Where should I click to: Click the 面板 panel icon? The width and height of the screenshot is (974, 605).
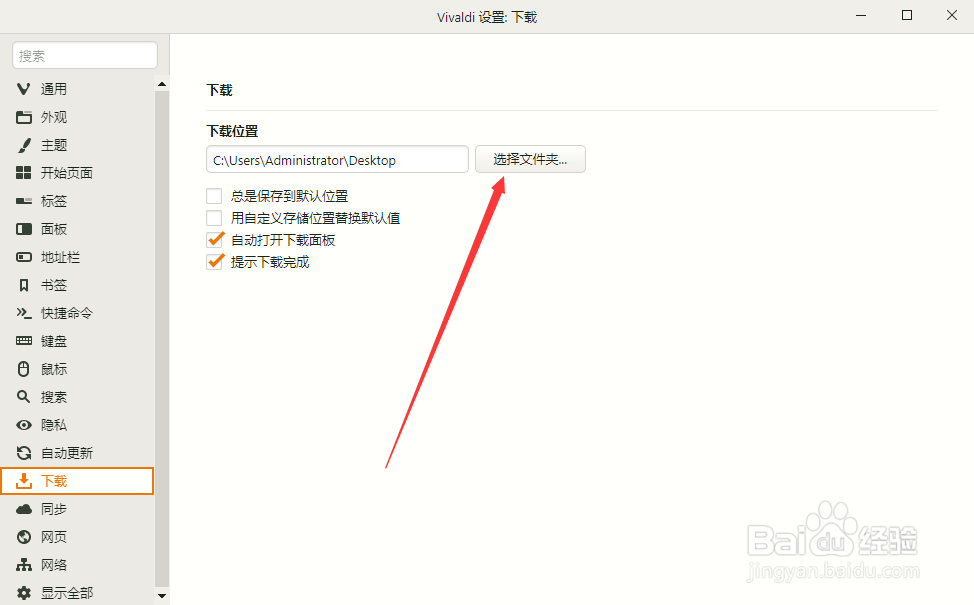(x=24, y=229)
